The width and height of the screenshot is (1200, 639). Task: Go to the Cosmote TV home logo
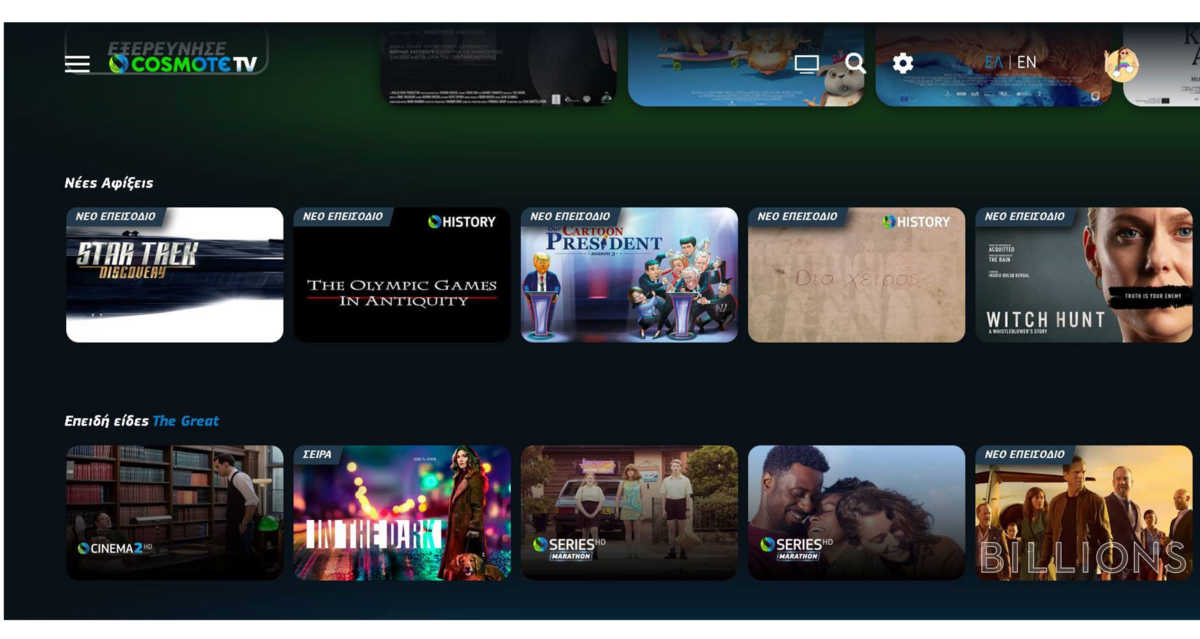point(183,64)
